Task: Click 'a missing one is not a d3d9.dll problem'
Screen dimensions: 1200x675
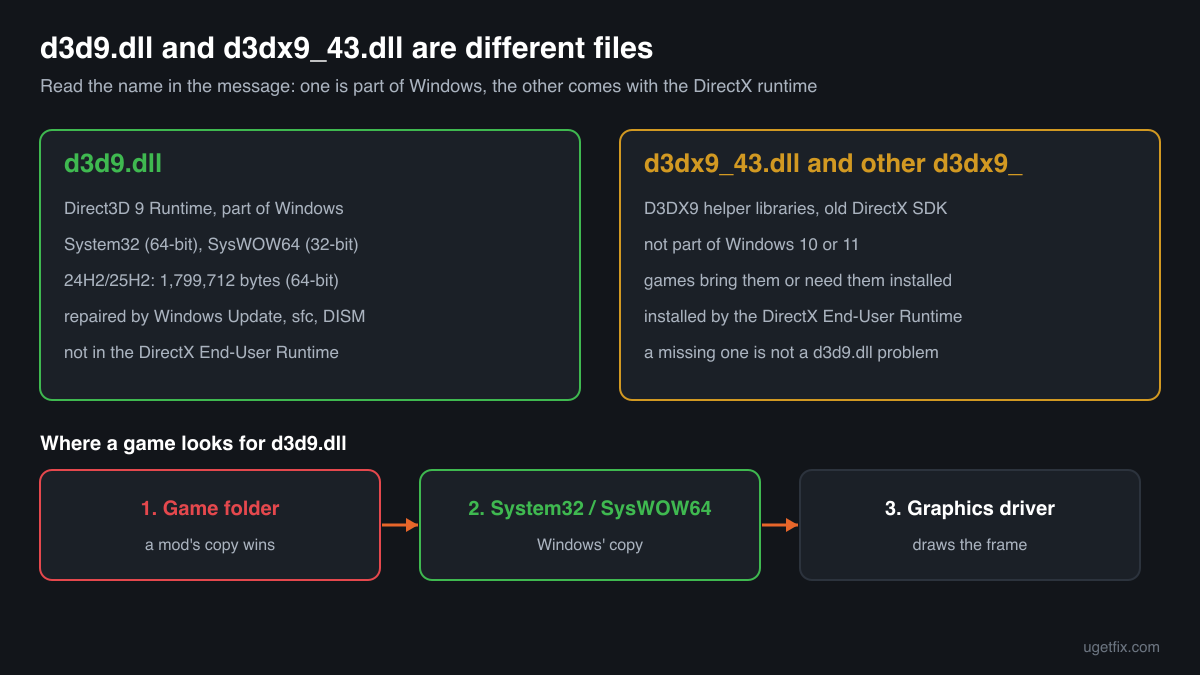Action: [x=791, y=353]
